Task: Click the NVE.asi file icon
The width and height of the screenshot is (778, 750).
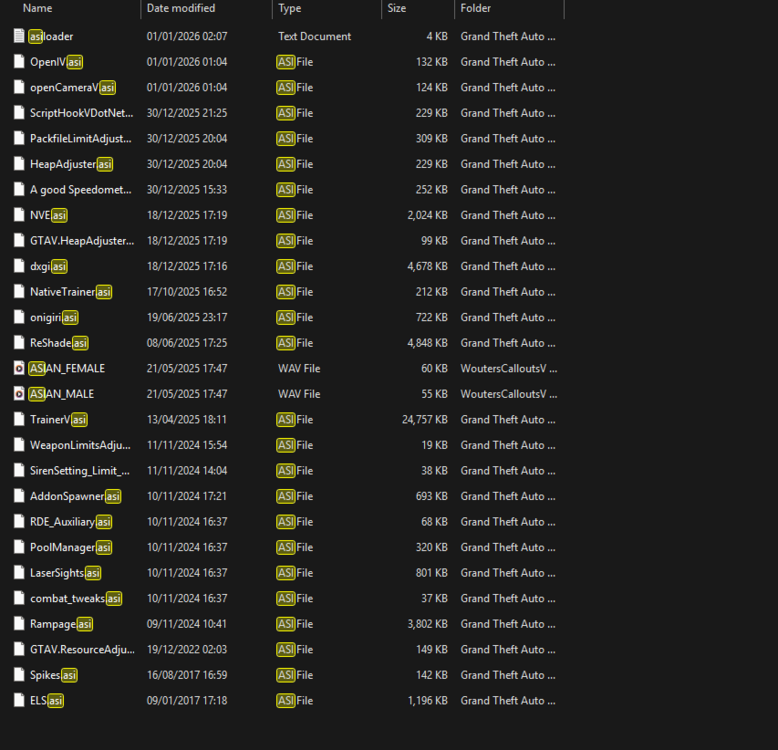Action: (19, 215)
